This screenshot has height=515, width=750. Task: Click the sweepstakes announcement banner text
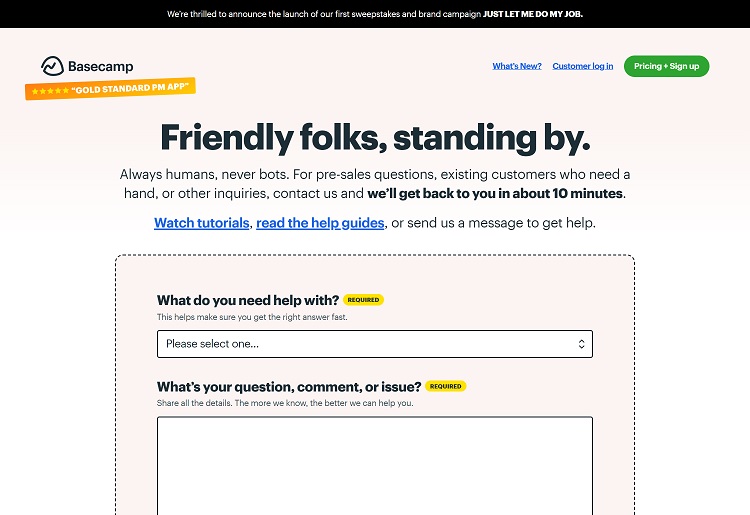coord(302,14)
